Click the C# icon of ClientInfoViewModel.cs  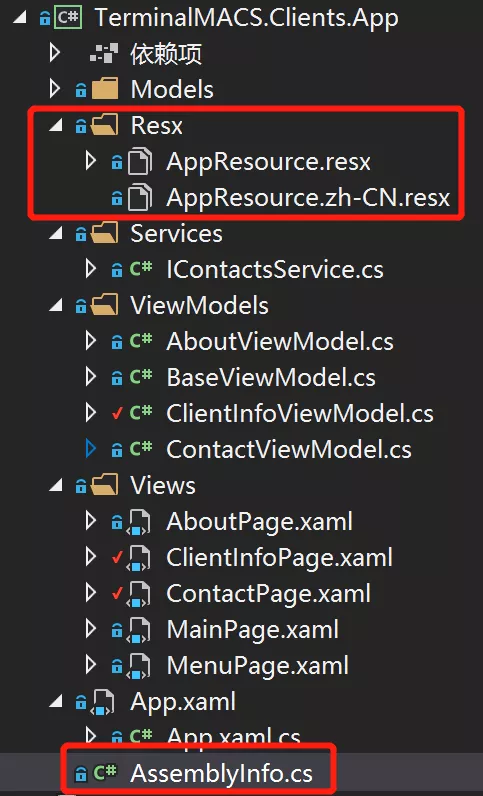(x=141, y=413)
